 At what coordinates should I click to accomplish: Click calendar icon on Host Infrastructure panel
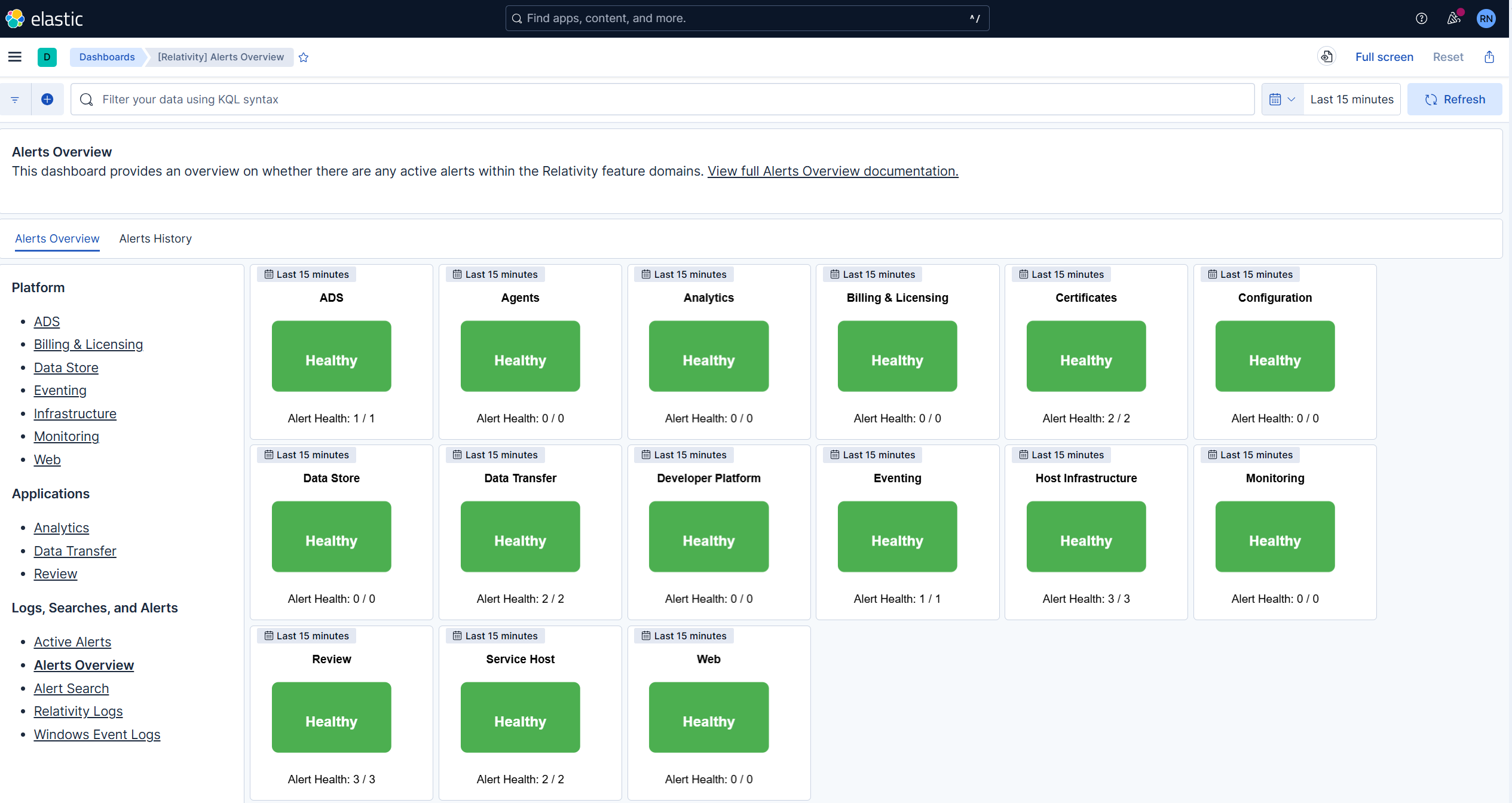coord(1024,455)
